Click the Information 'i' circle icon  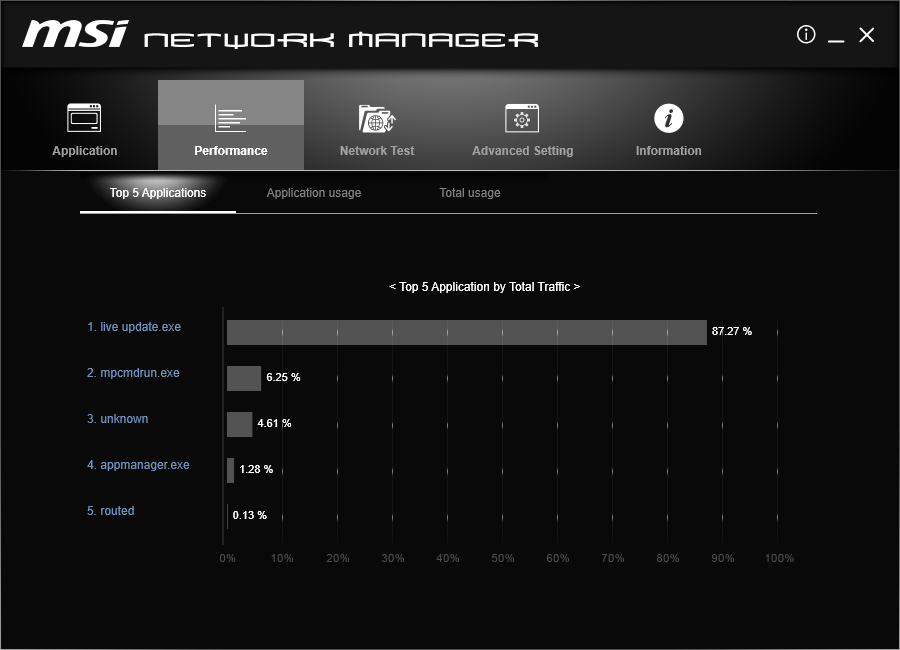(669, 118)
